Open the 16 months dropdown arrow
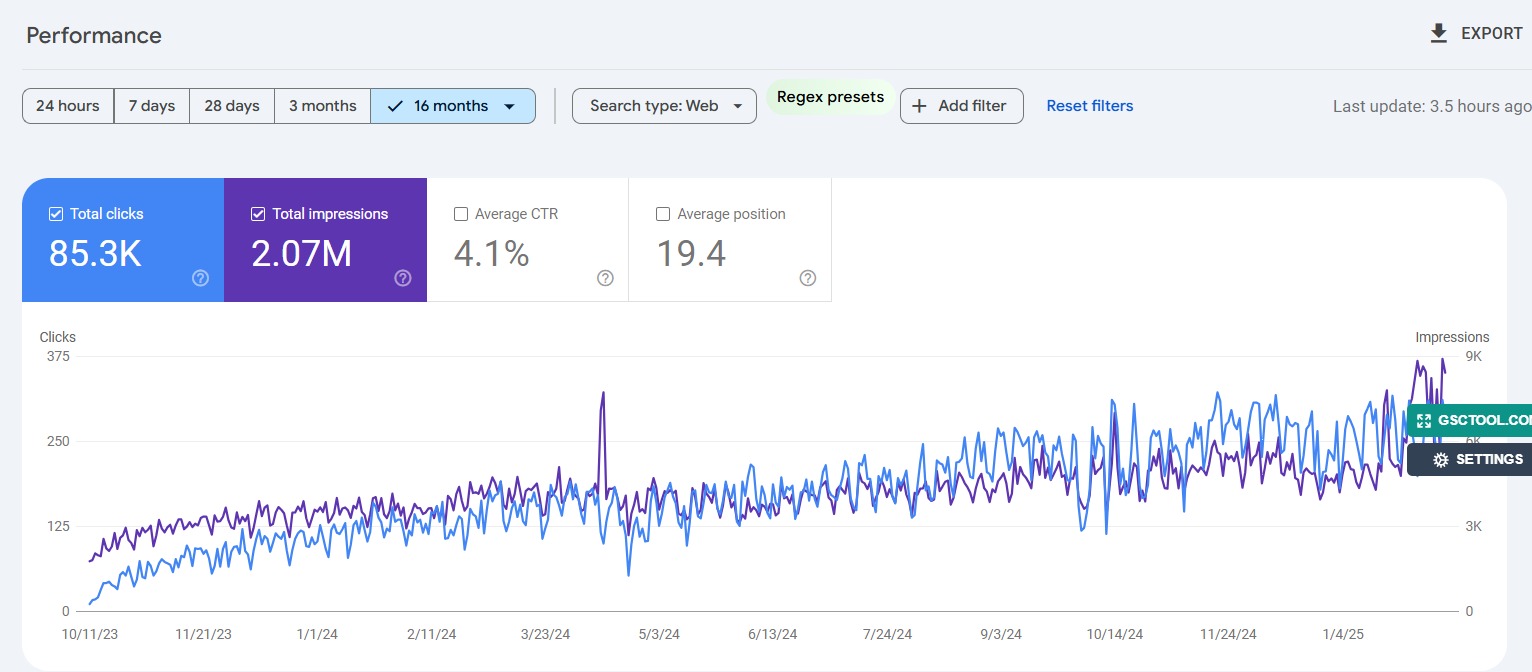Image resolution: width=1532 pixels, height=672 pixels. pyautogui.click(x=509, y=106)
